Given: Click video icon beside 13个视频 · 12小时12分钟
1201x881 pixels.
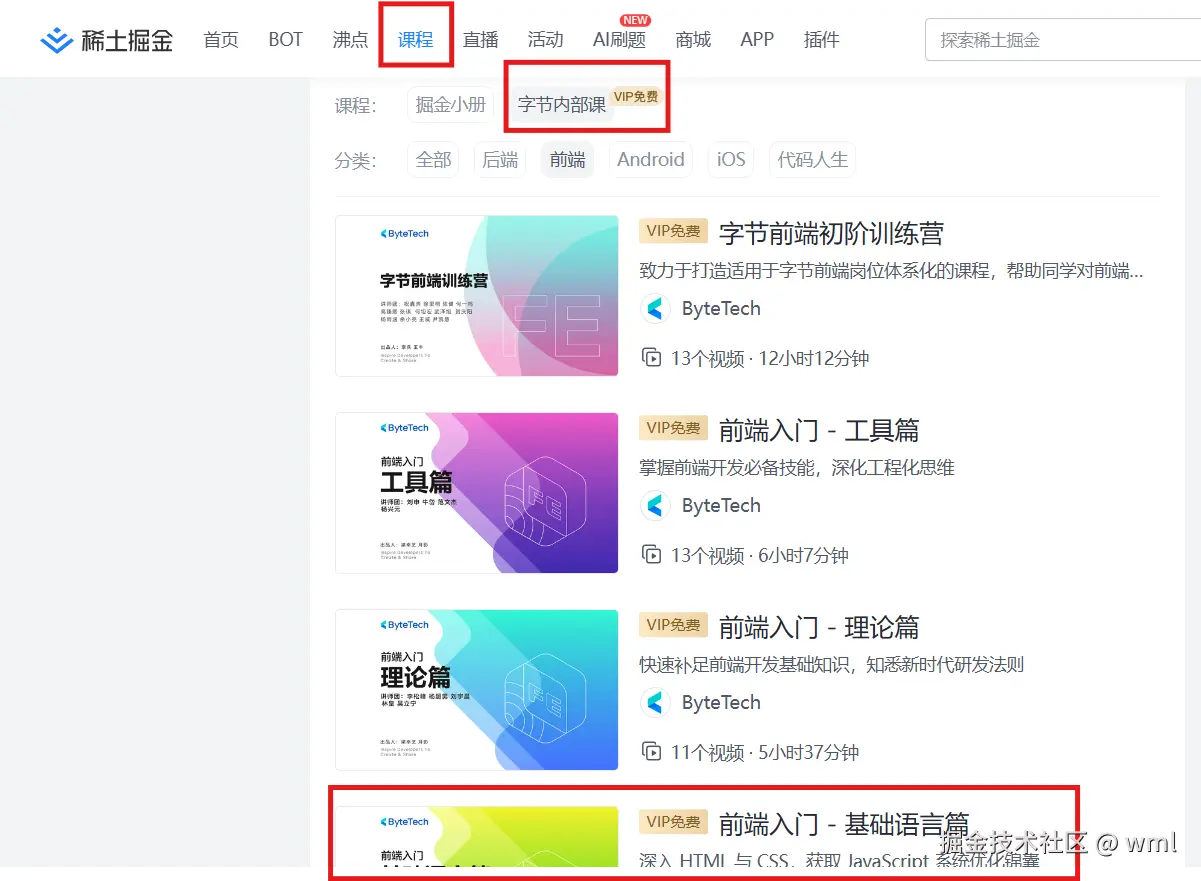Looking at the screenshot, I should click(x=652, y=357).
